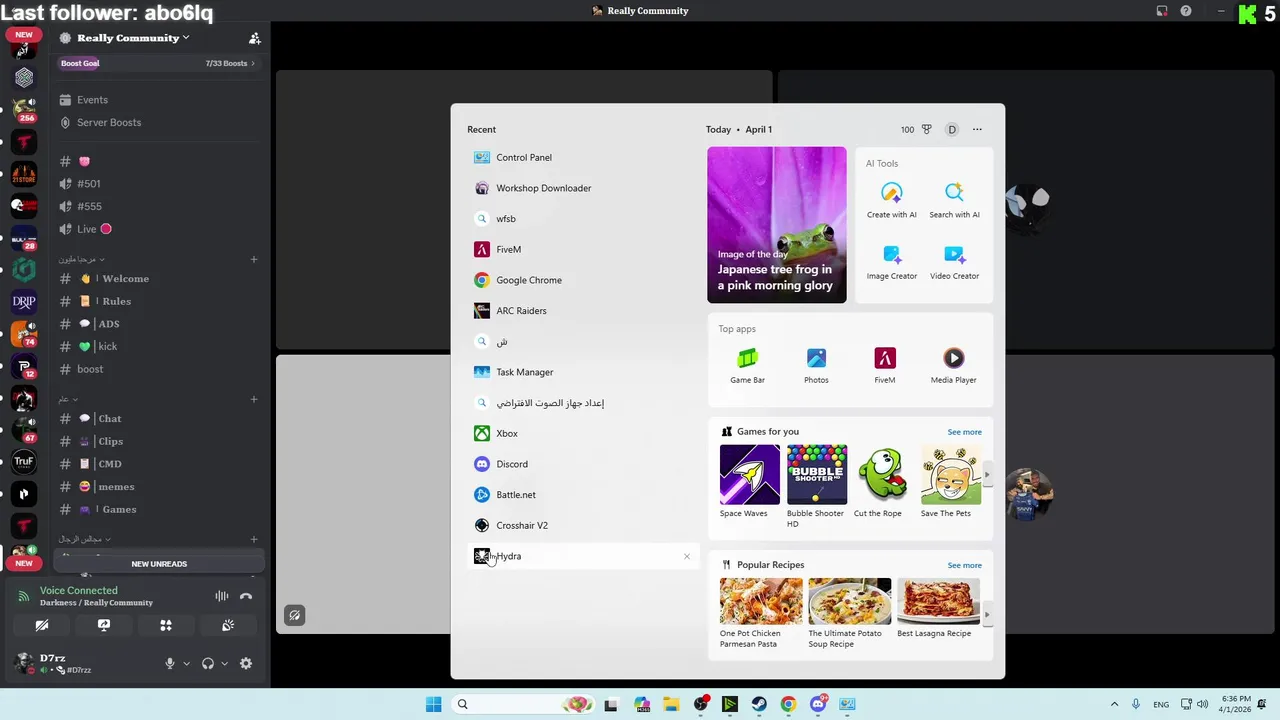Open Google Chrome from Recent list
Viewport: 1280px width, 720px height.
[582, 280]
